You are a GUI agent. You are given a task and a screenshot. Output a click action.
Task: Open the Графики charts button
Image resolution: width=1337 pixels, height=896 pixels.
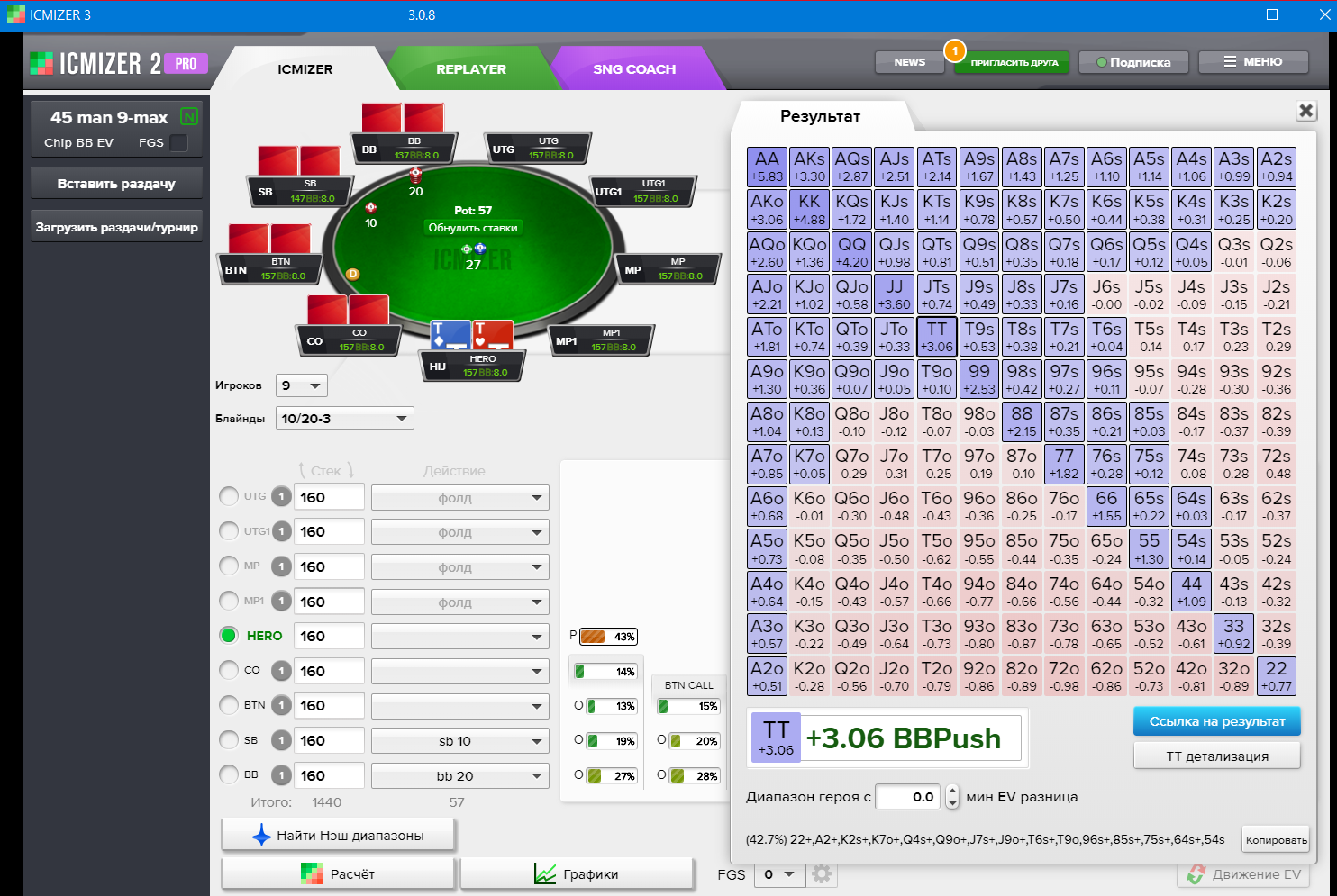577,874
